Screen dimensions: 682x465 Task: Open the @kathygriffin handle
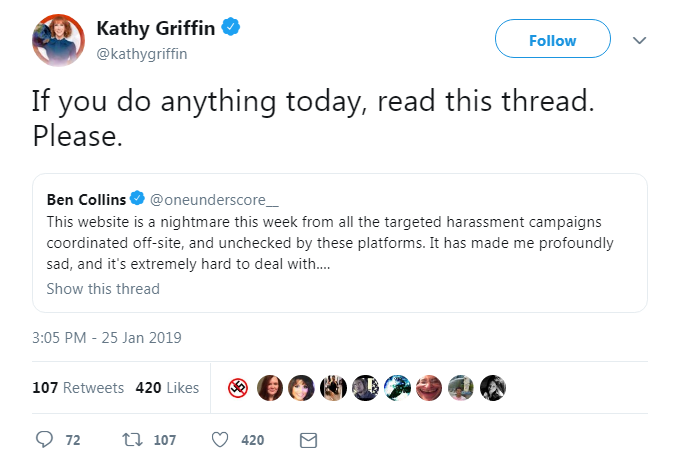click(142, 54)
